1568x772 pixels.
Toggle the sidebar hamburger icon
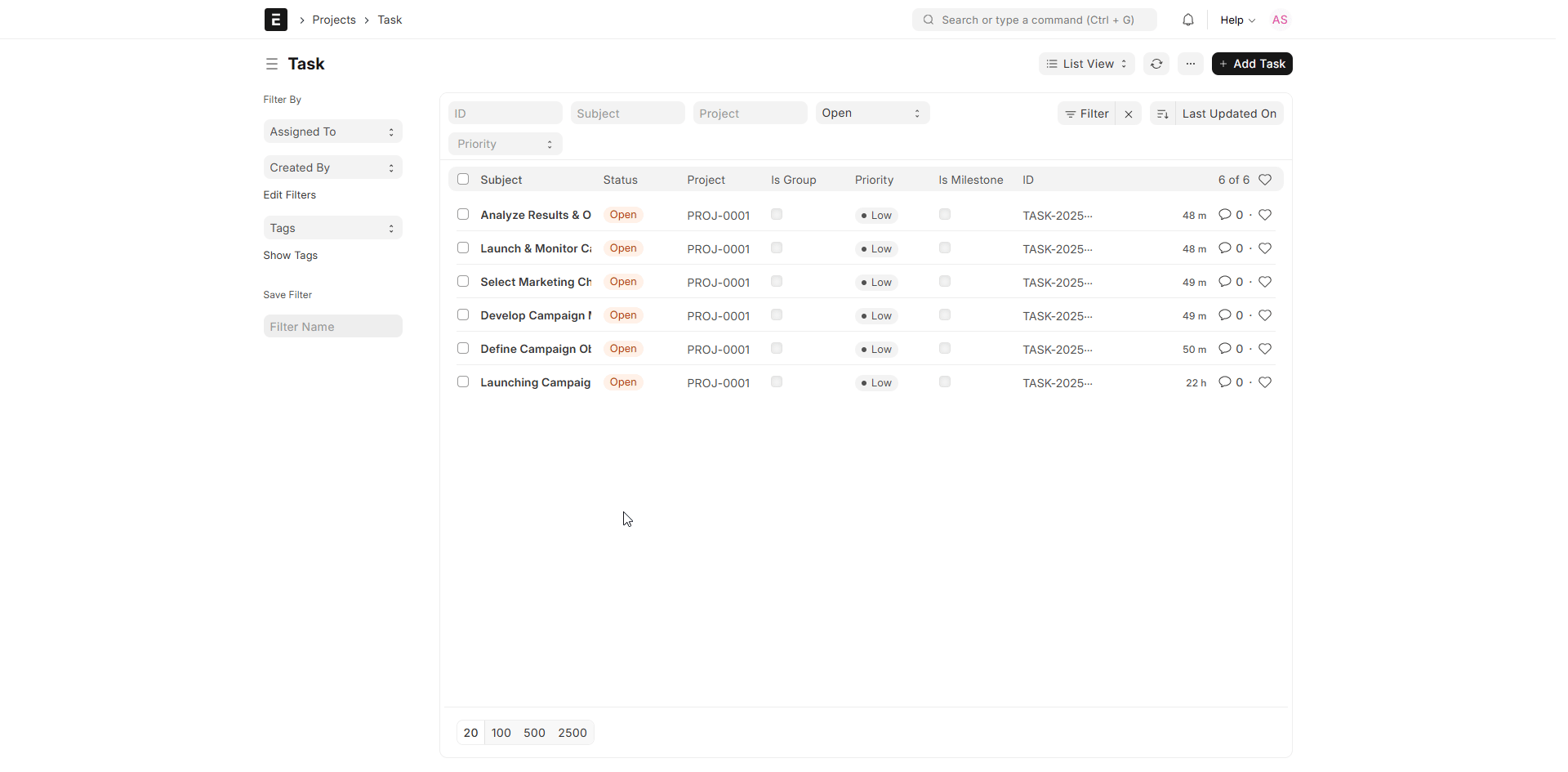click(x=272, y=64)
